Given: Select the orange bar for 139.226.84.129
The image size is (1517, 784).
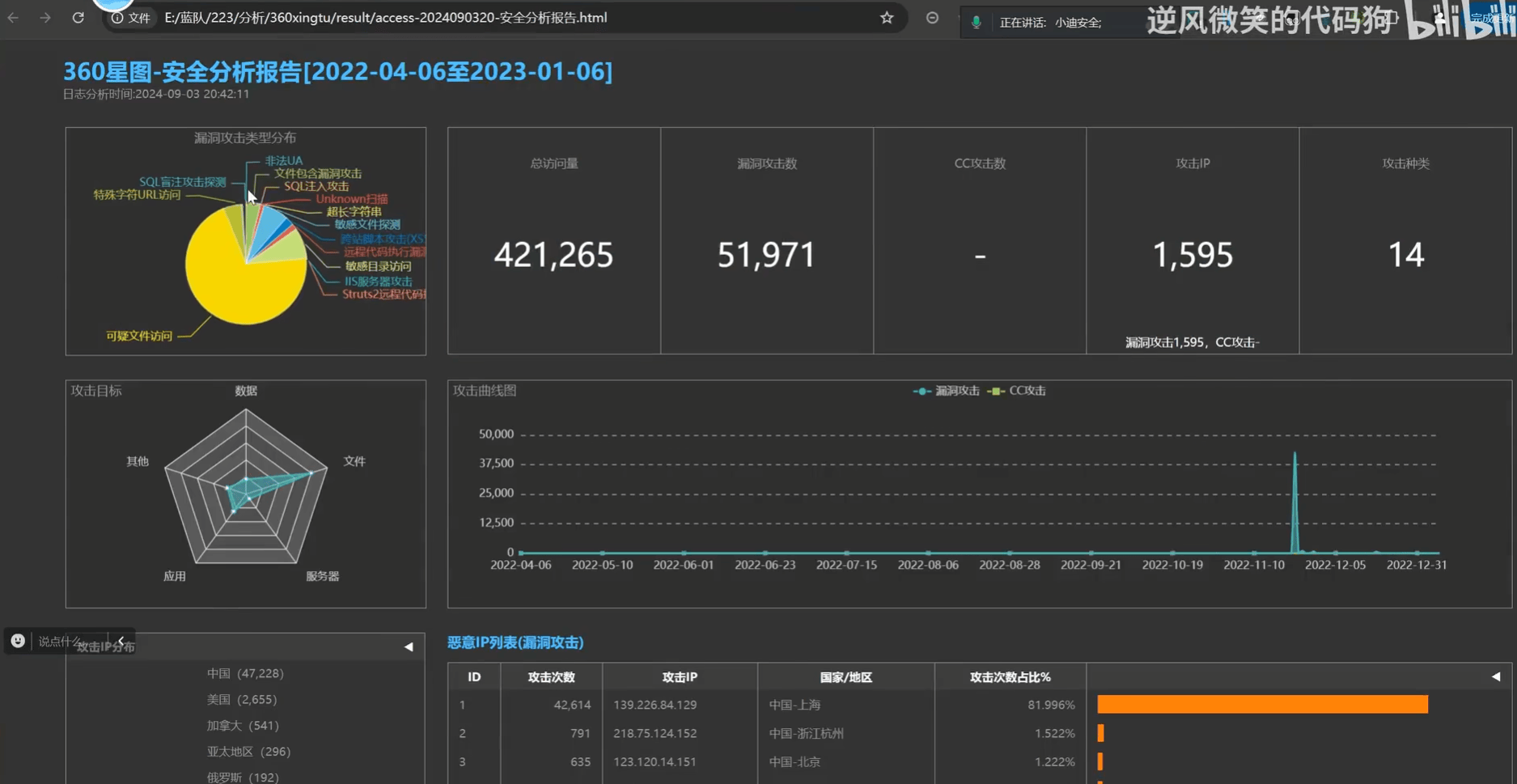Looking at the screenshot, I should click(x=1262, y=705).
